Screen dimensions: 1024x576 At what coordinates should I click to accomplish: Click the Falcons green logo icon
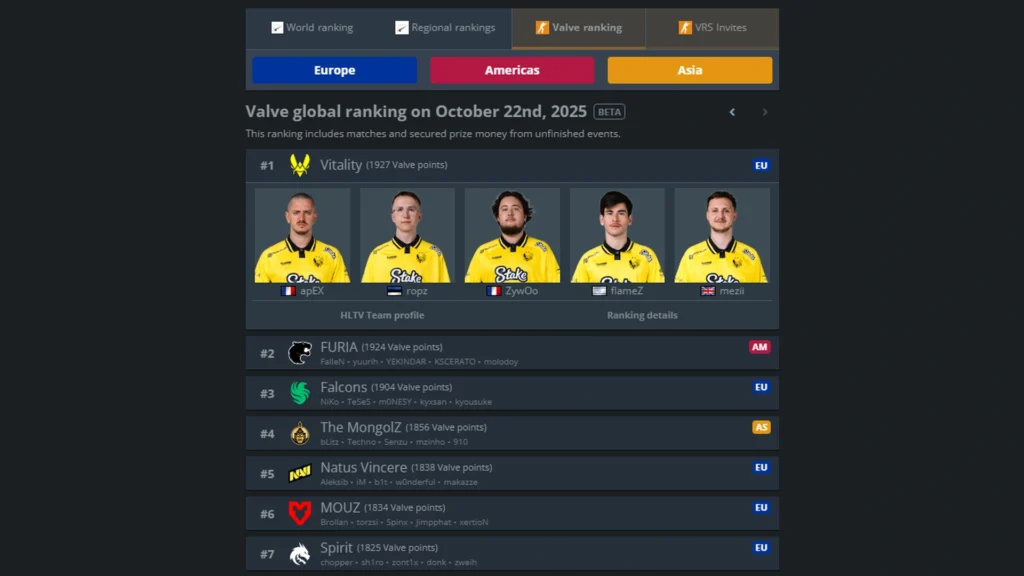pos(300,393)
